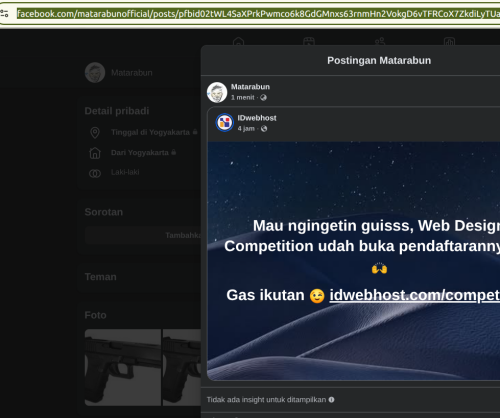
Task: Open the '4 jam' shared post timestamp
Action: (246, 129)
